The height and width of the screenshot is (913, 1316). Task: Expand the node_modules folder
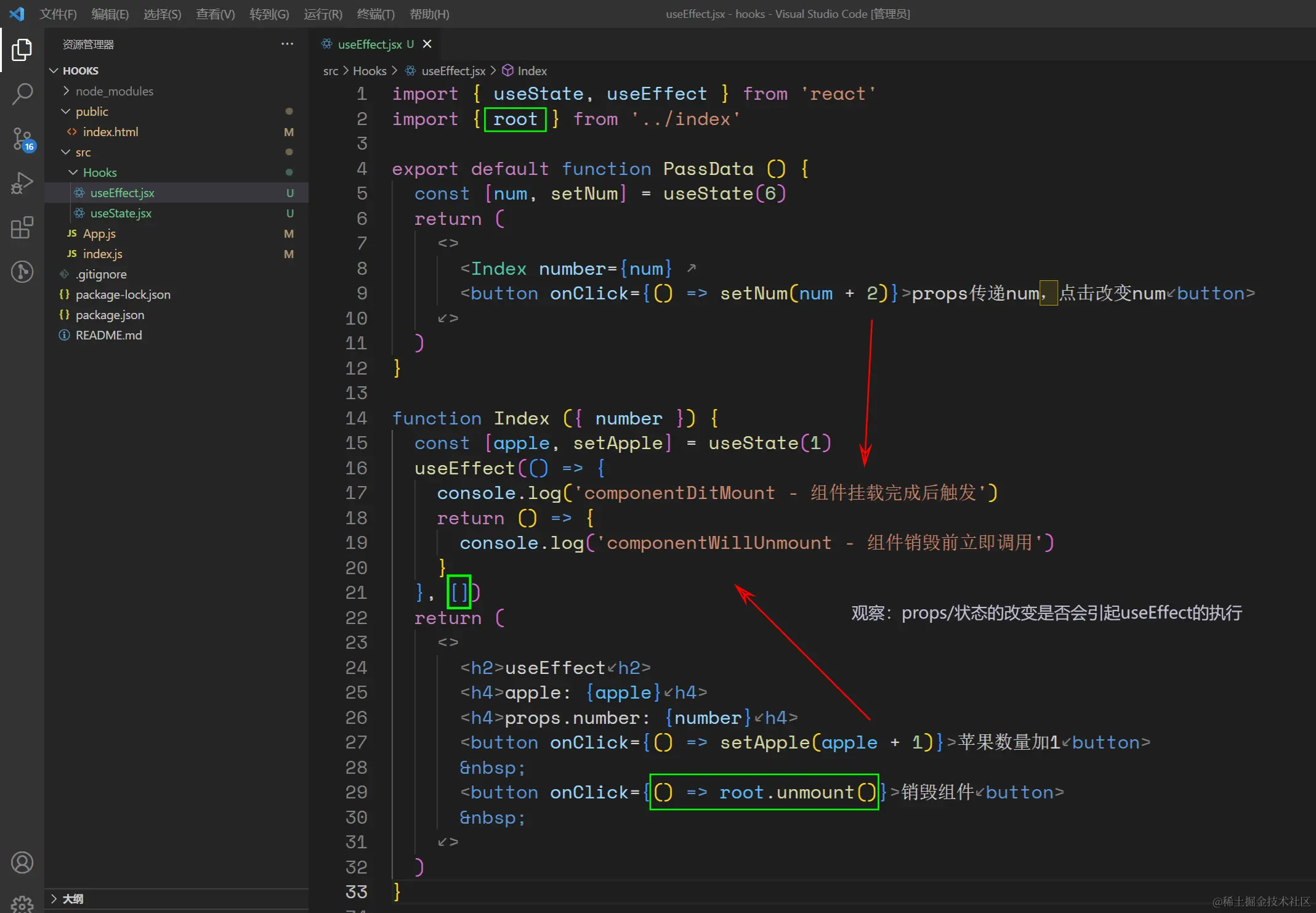(115, 91)
